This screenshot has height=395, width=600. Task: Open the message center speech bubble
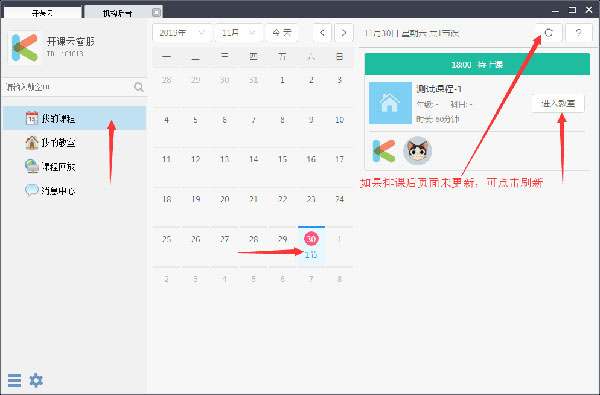coord(32,190)
